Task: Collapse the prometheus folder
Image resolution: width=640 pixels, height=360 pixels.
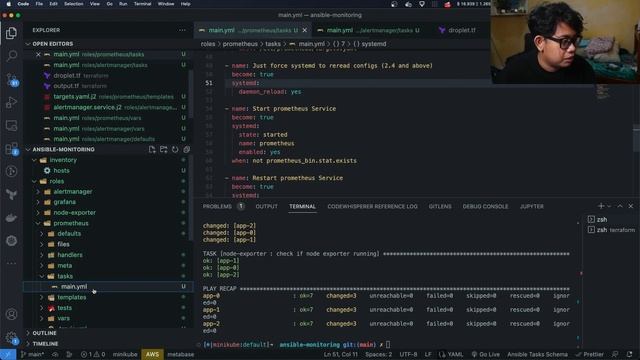Action: (x=39, y=223)
